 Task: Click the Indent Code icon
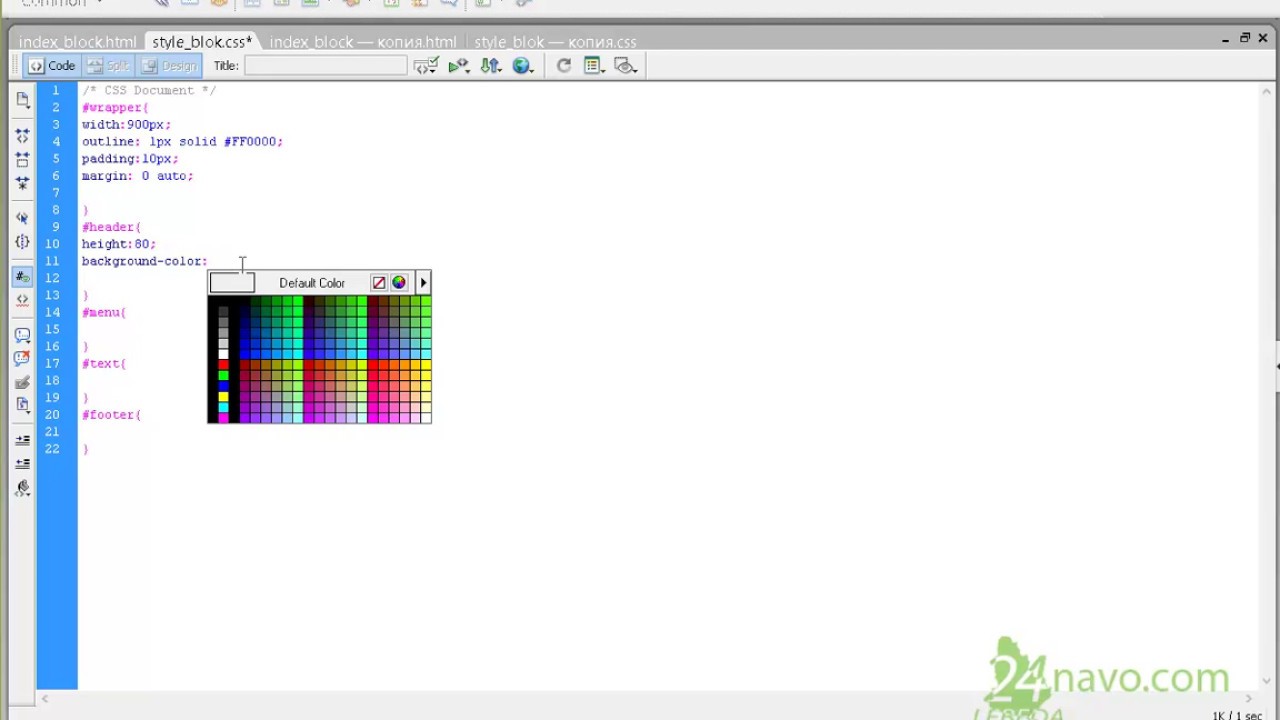[22, 440]
